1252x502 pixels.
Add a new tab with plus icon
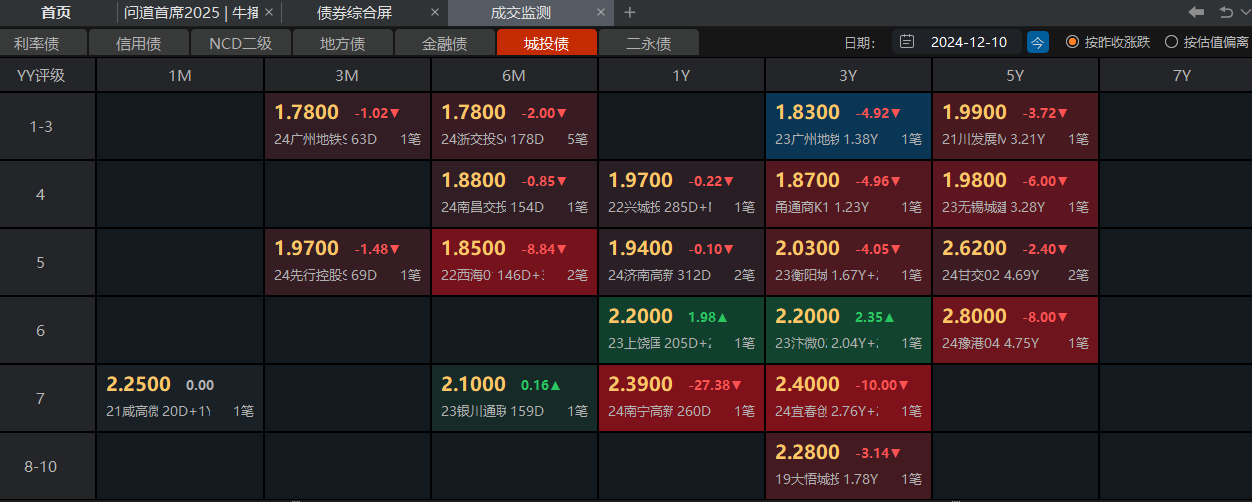[629, 13]
